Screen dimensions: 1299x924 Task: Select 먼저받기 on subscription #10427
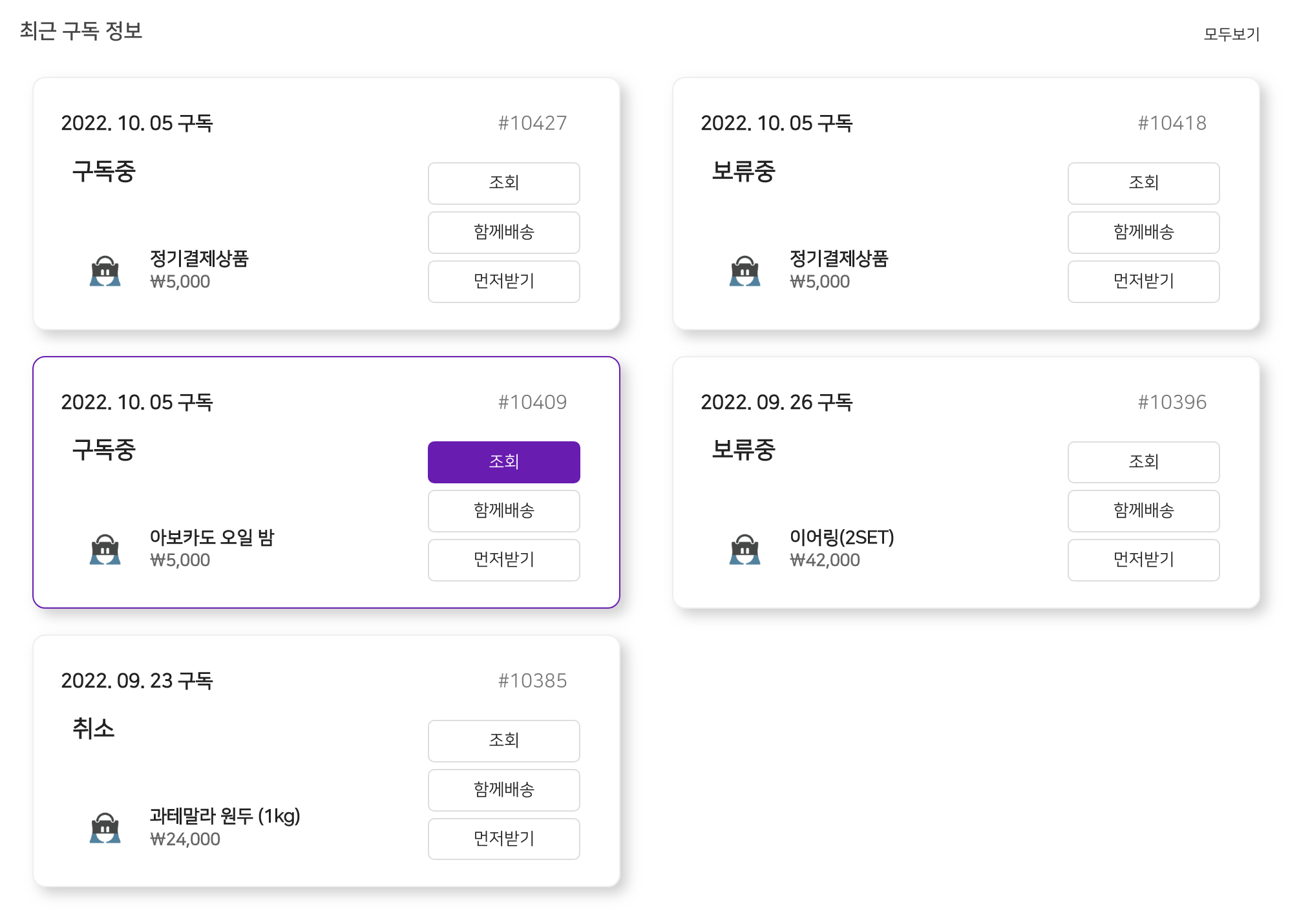pos(503,281)
